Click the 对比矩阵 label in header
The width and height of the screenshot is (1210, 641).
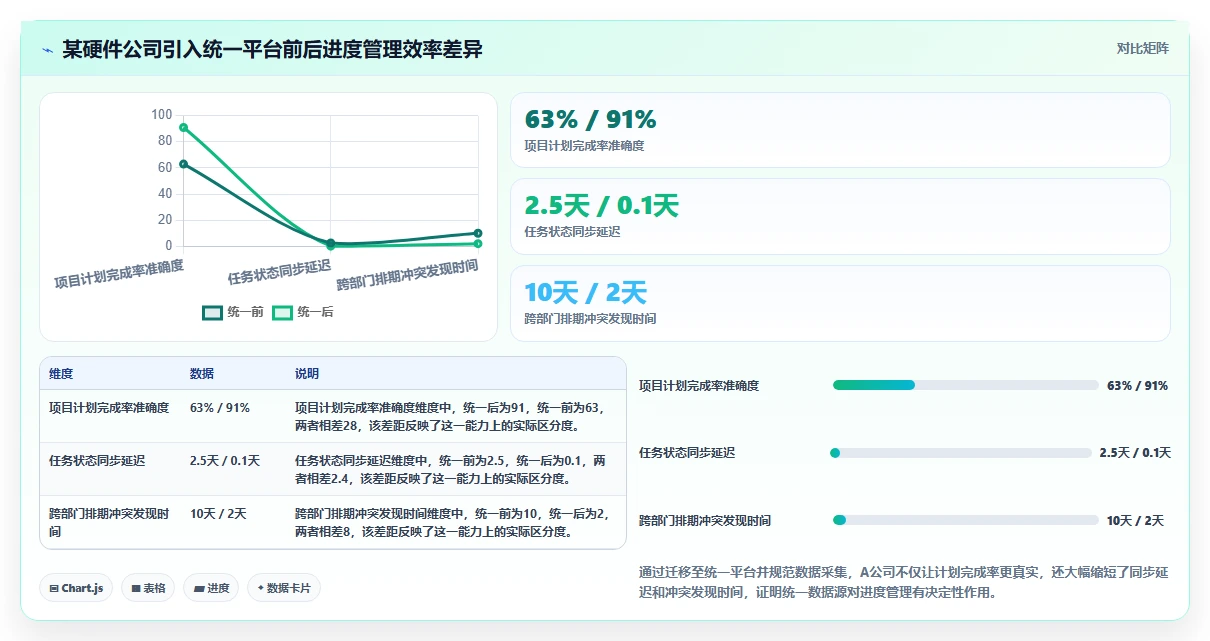pyautogui.click(x=1142, y=48)
